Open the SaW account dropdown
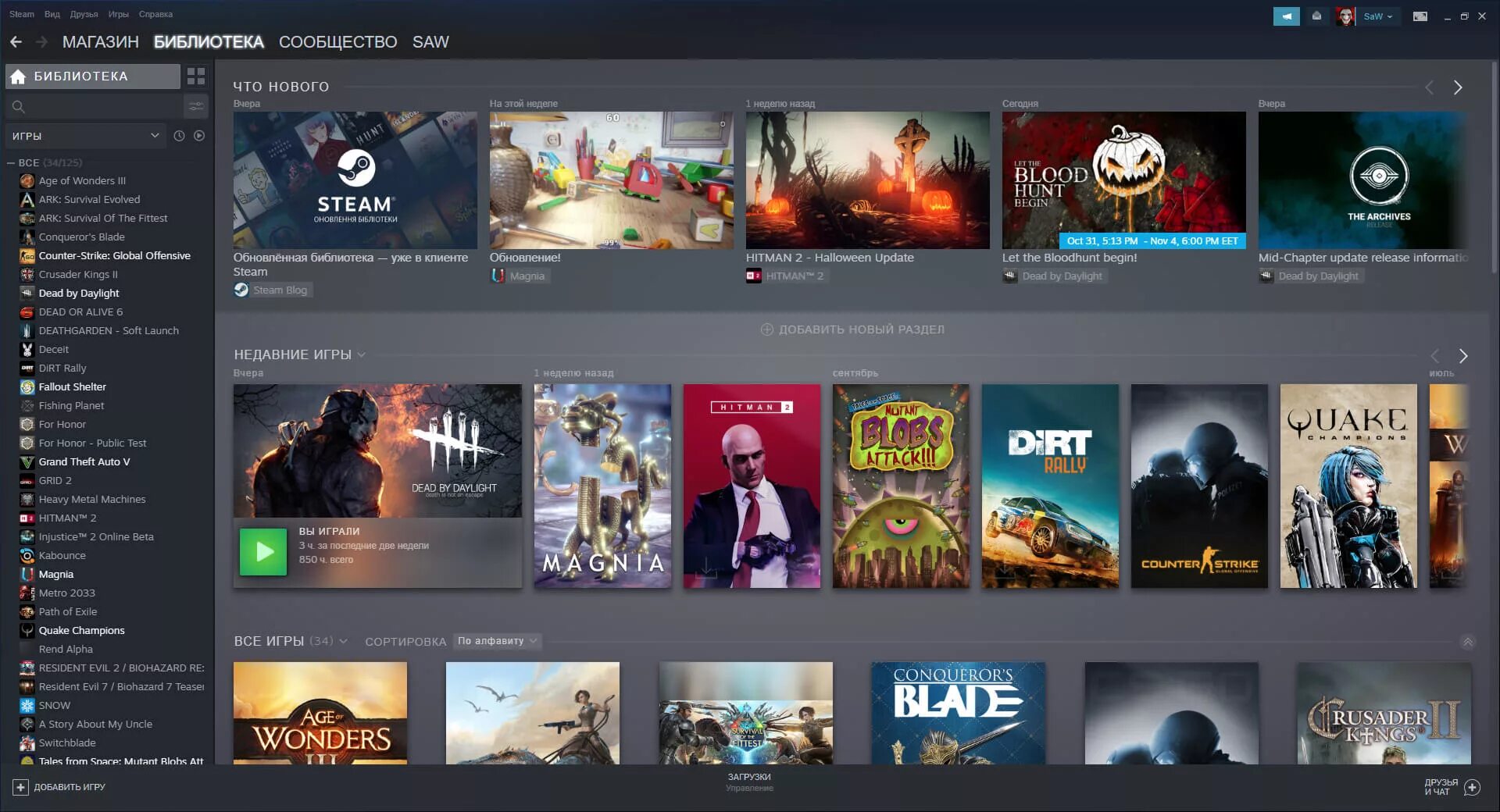This screenshot has height=812, width=1500. point(1378,16)
